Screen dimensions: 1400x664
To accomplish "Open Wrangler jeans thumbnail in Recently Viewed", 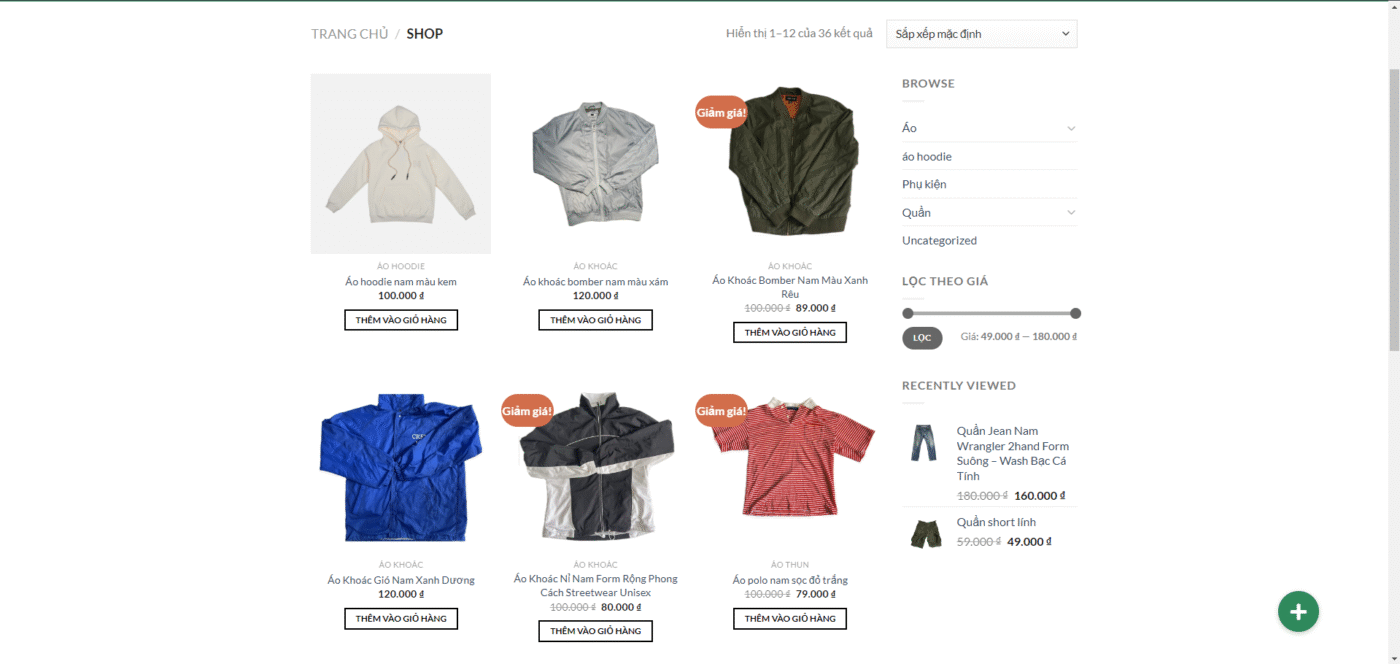I will coord(924,443).
